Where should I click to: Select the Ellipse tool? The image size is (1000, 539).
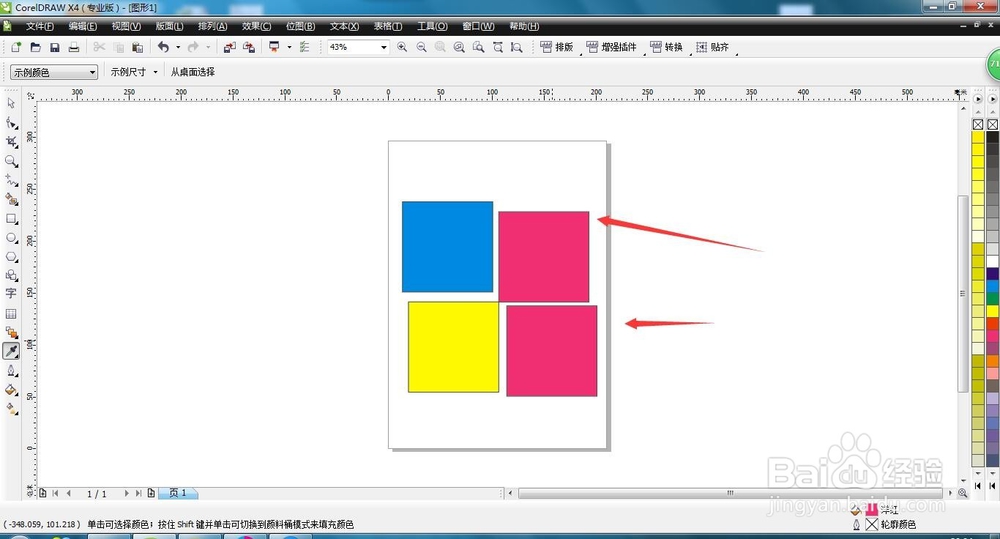pos(11,238)
